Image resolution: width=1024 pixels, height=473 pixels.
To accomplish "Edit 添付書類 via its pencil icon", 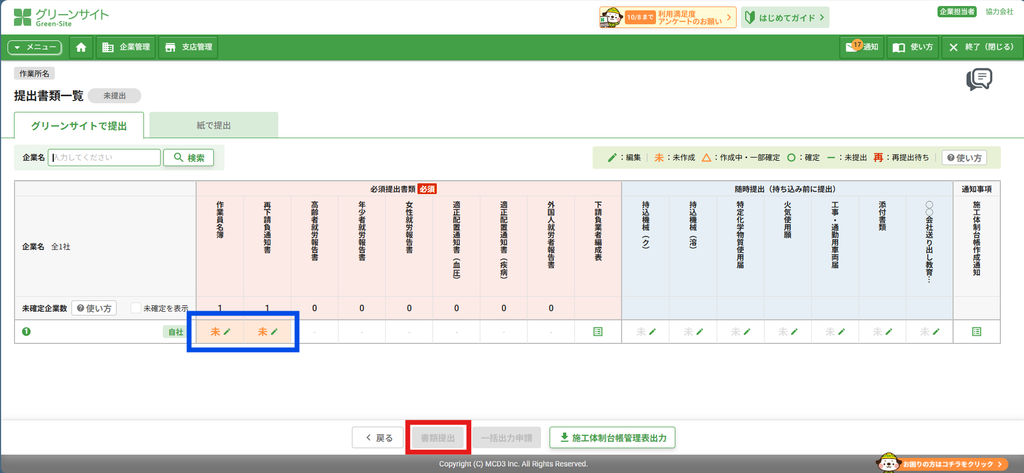I will (x=889, y=332).
